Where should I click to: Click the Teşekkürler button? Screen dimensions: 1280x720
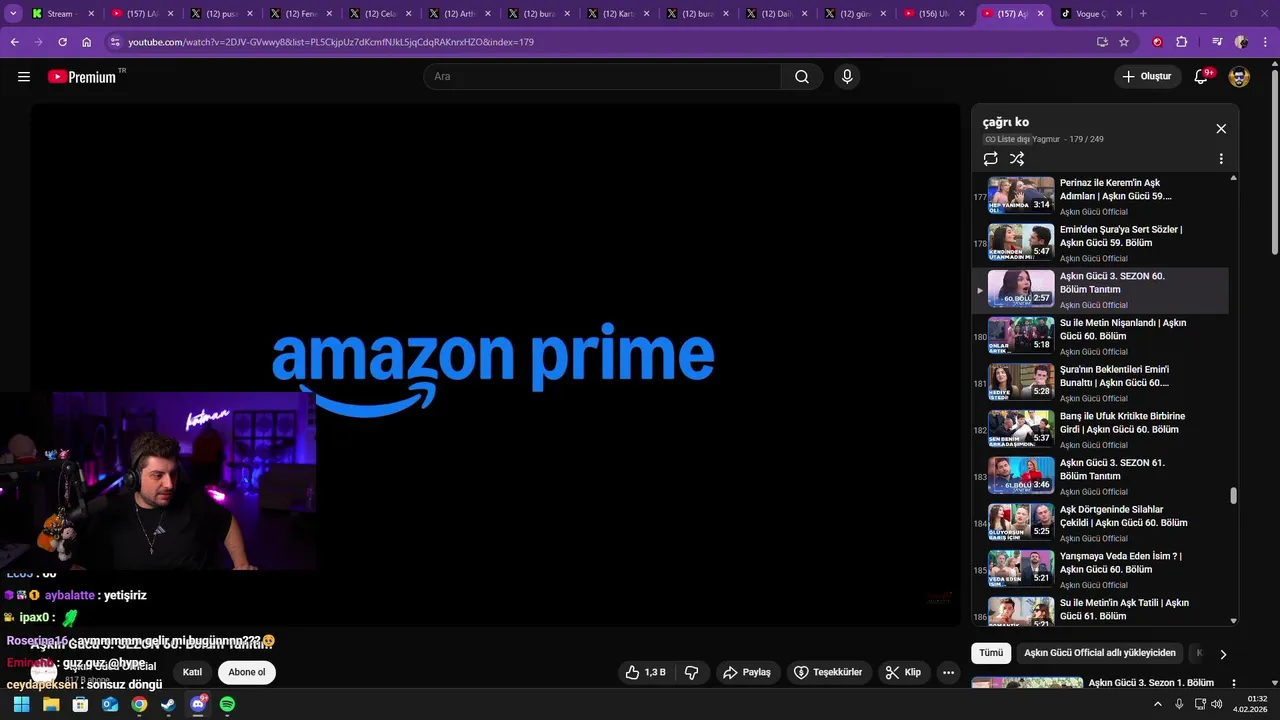tap(828, 673)
